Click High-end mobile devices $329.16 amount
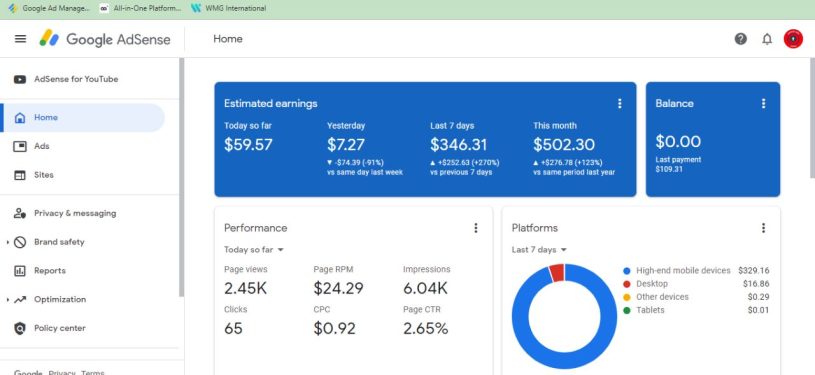This screenshot has width=815, height=375. pyautogui.click(x=754, y=270)
